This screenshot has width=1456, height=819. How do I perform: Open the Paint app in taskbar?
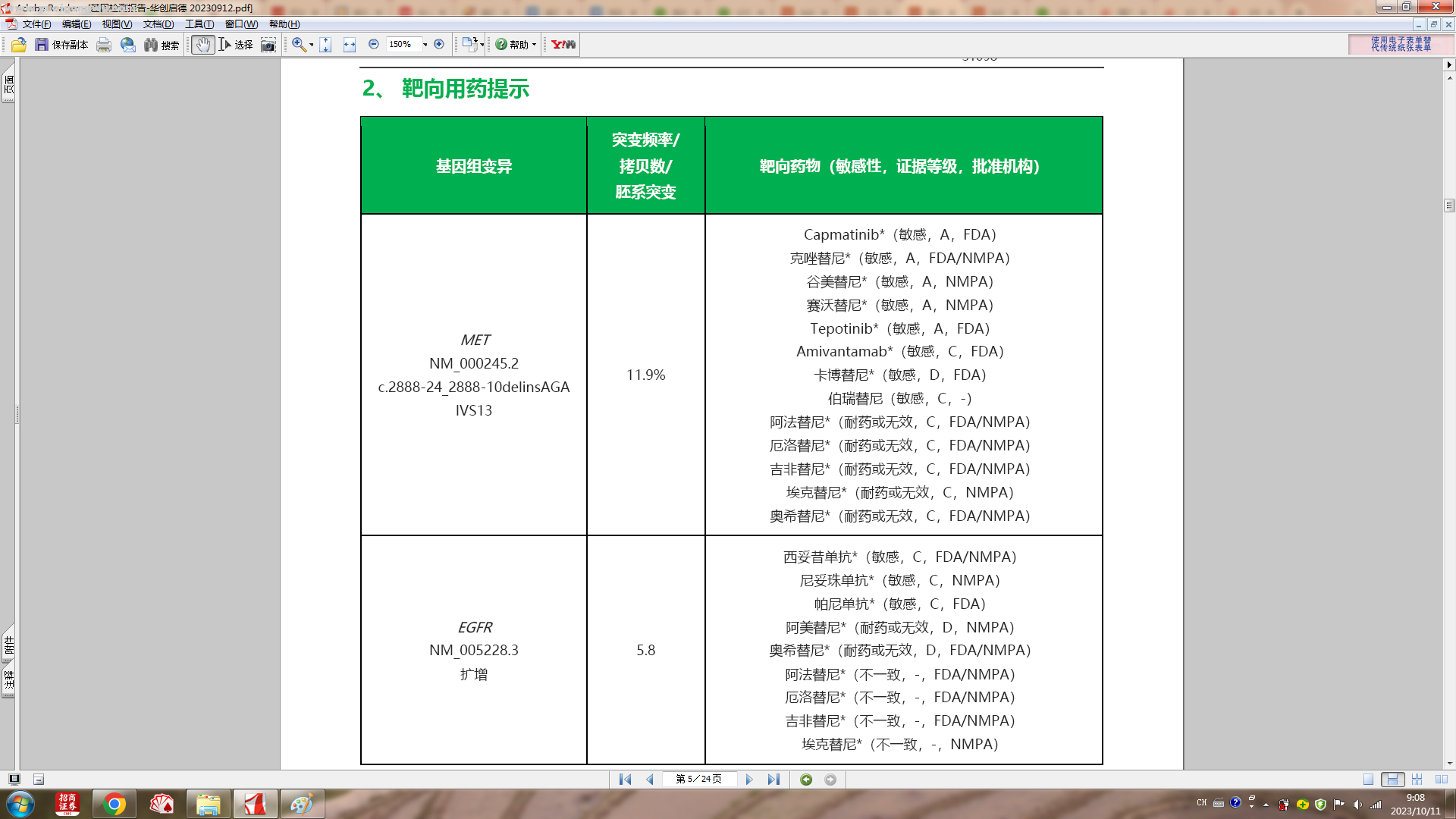coord(303,804)
